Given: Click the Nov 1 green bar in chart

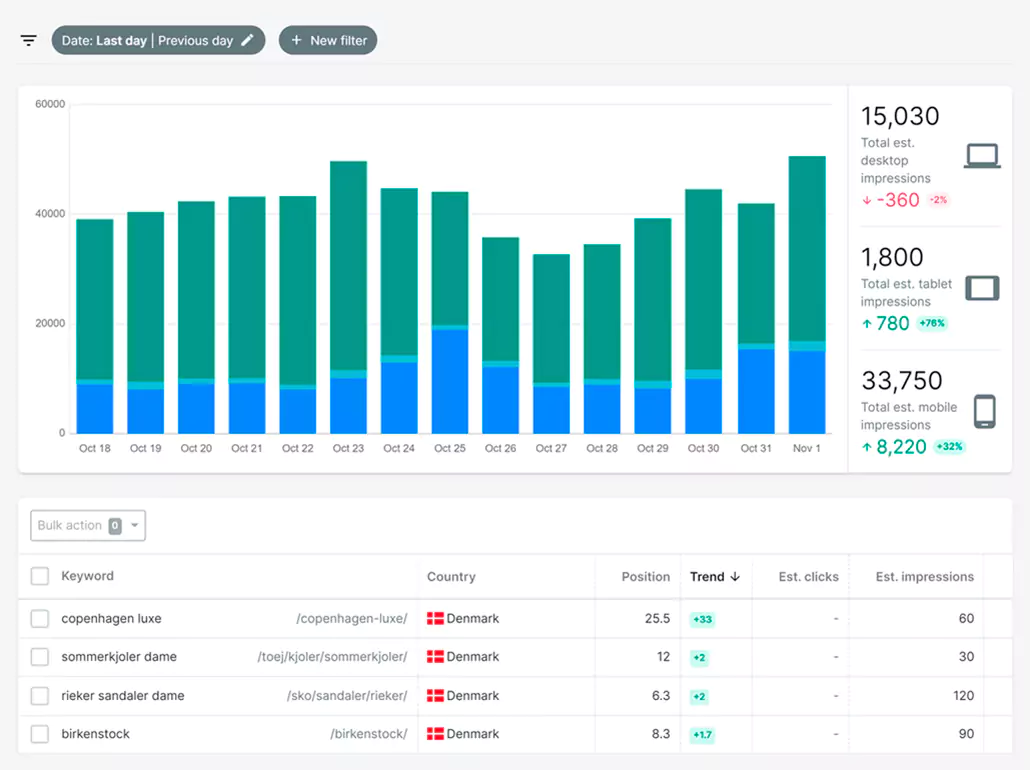Looking at the screenshot, I should (807, 248).
